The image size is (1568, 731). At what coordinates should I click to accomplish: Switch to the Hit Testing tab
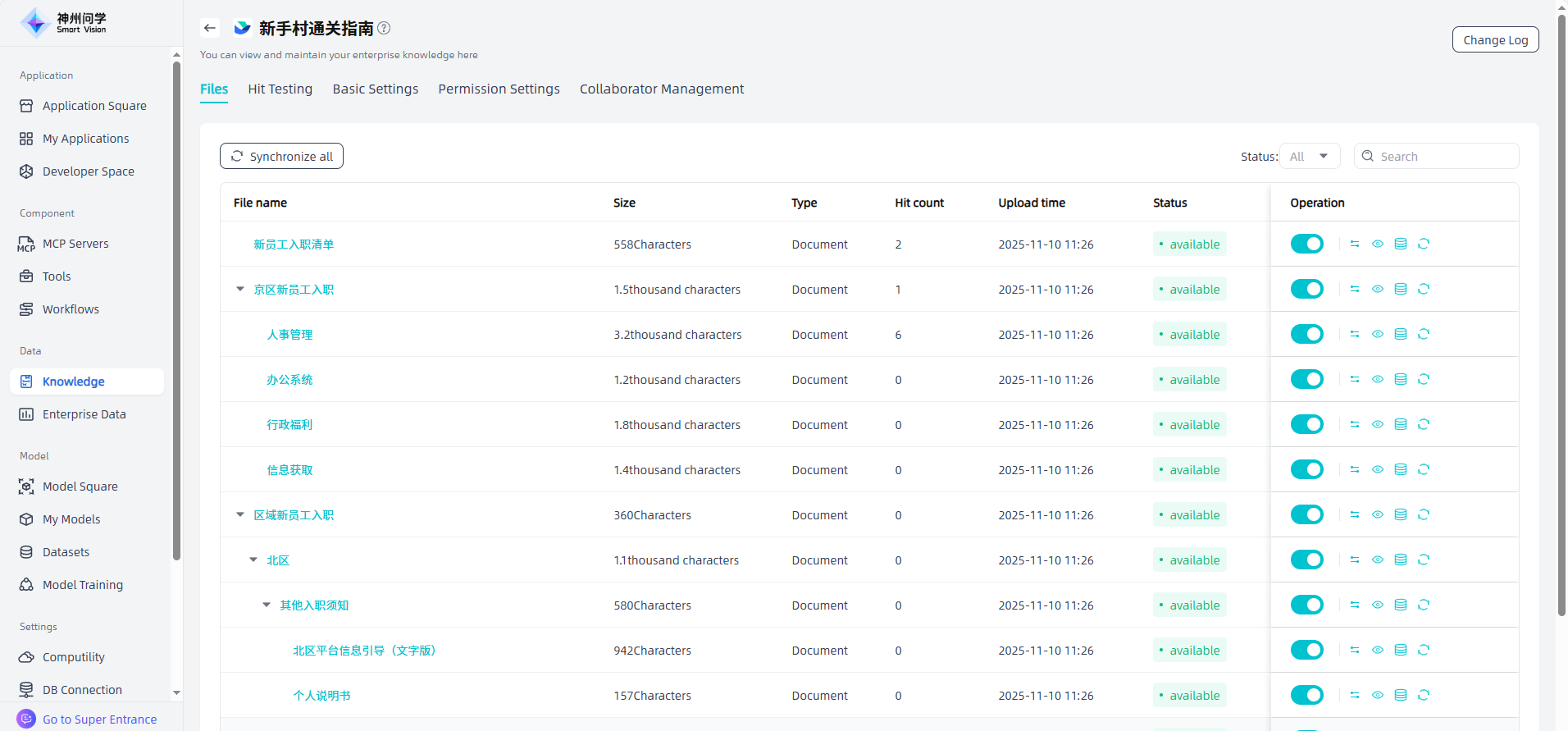[x=280, y=89]
